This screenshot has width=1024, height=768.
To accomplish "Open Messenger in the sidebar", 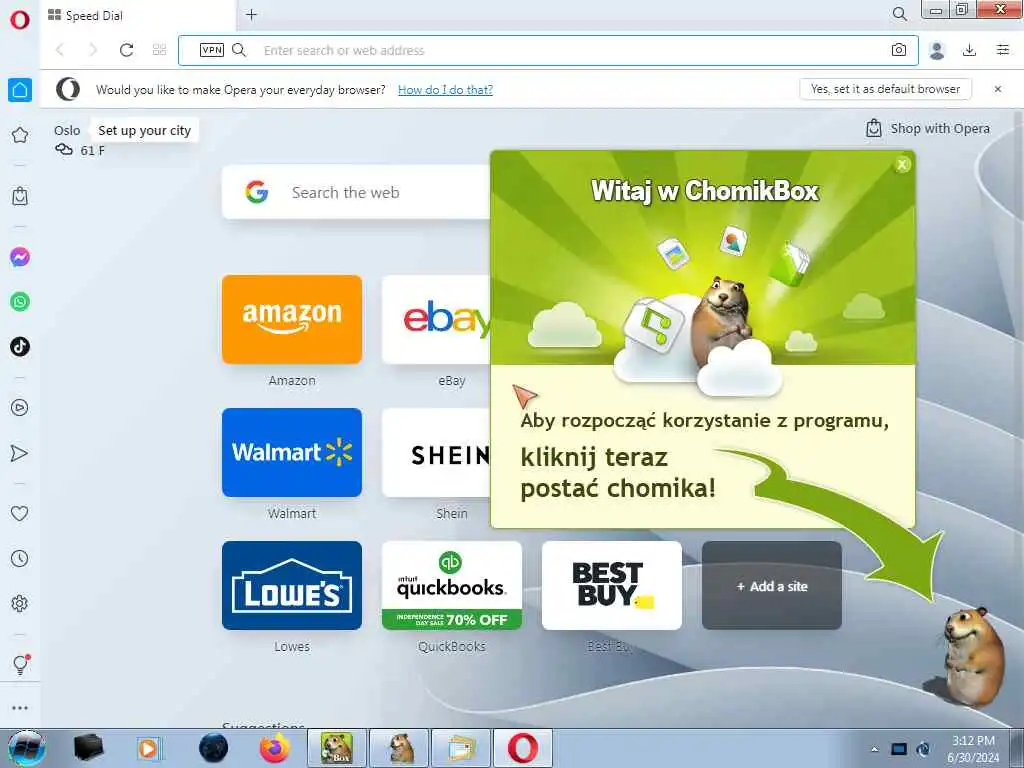I will pyautogui.click(x=20, y=257).
